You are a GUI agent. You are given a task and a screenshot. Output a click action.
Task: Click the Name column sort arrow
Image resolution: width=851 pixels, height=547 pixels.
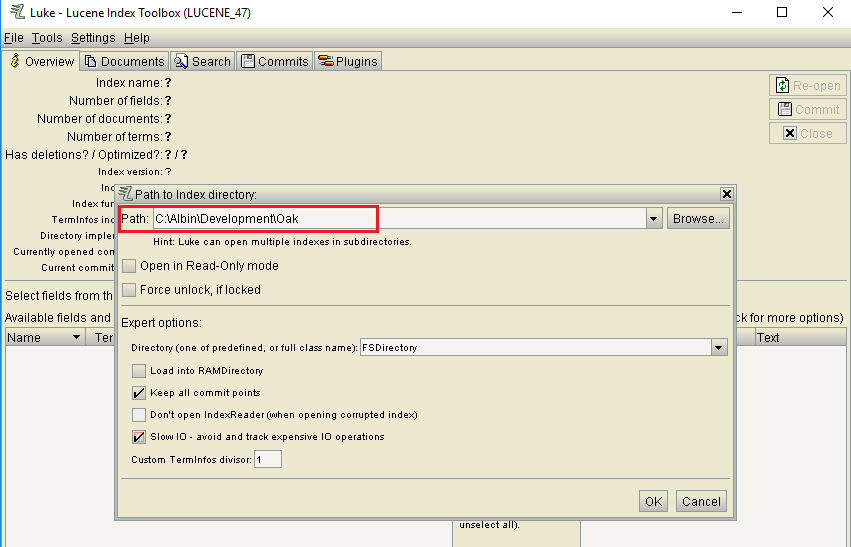click(x=77, y=338)
